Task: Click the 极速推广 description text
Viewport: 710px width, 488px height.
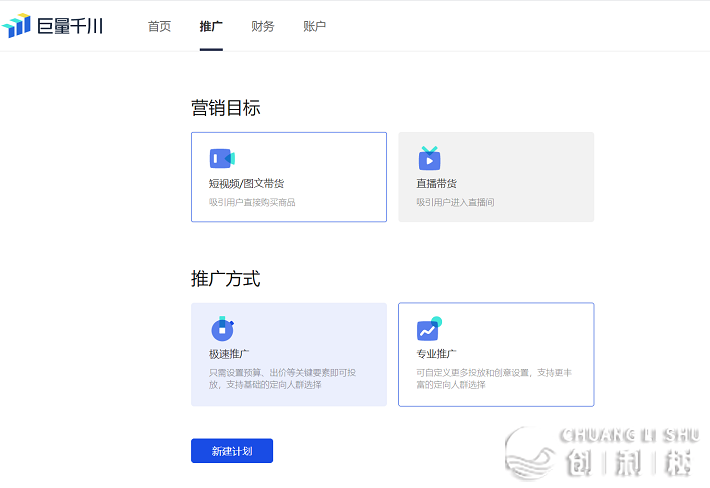Action: point(275,378)
